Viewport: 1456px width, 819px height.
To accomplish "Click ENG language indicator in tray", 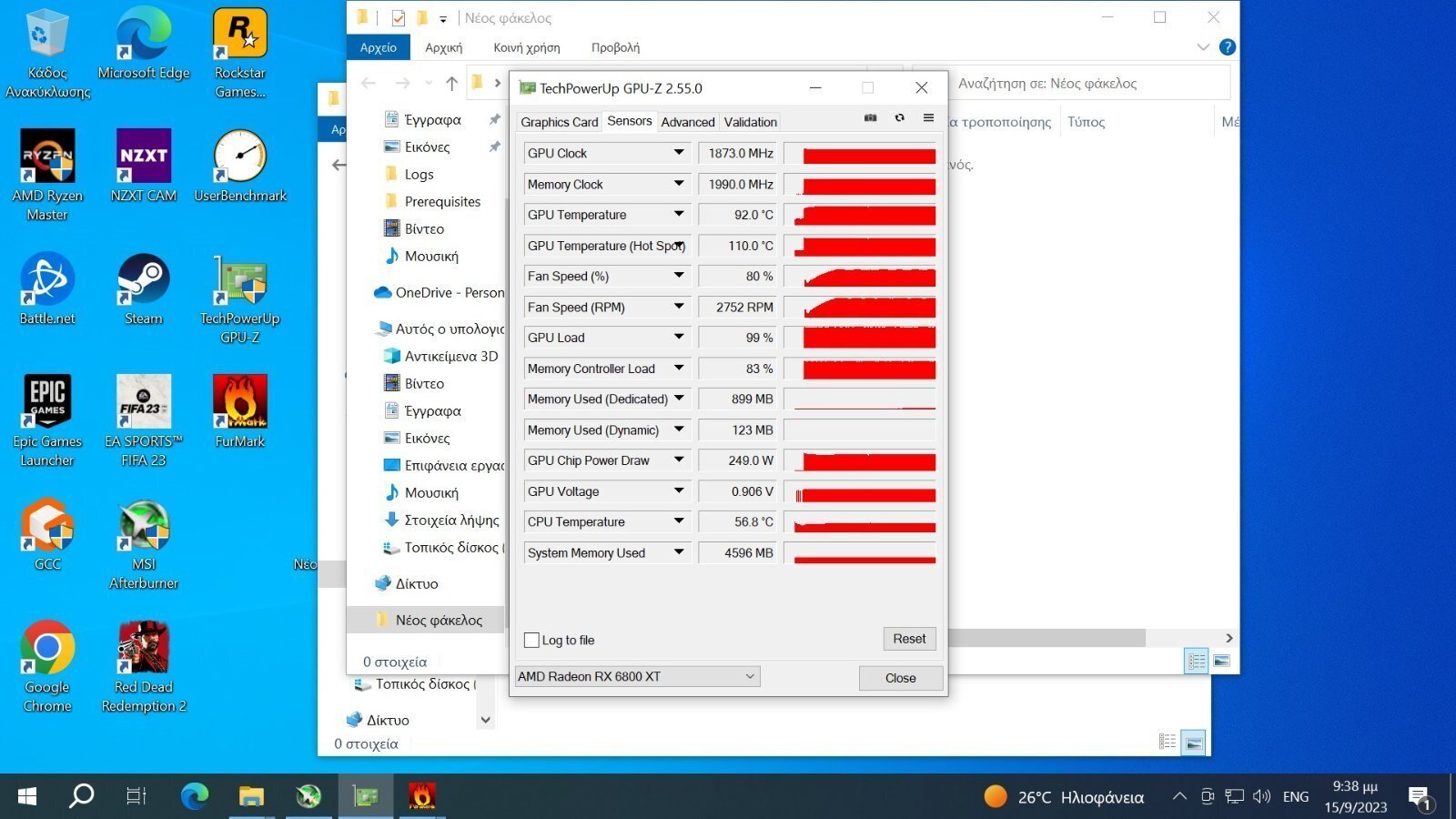I will coord(1296,797).
